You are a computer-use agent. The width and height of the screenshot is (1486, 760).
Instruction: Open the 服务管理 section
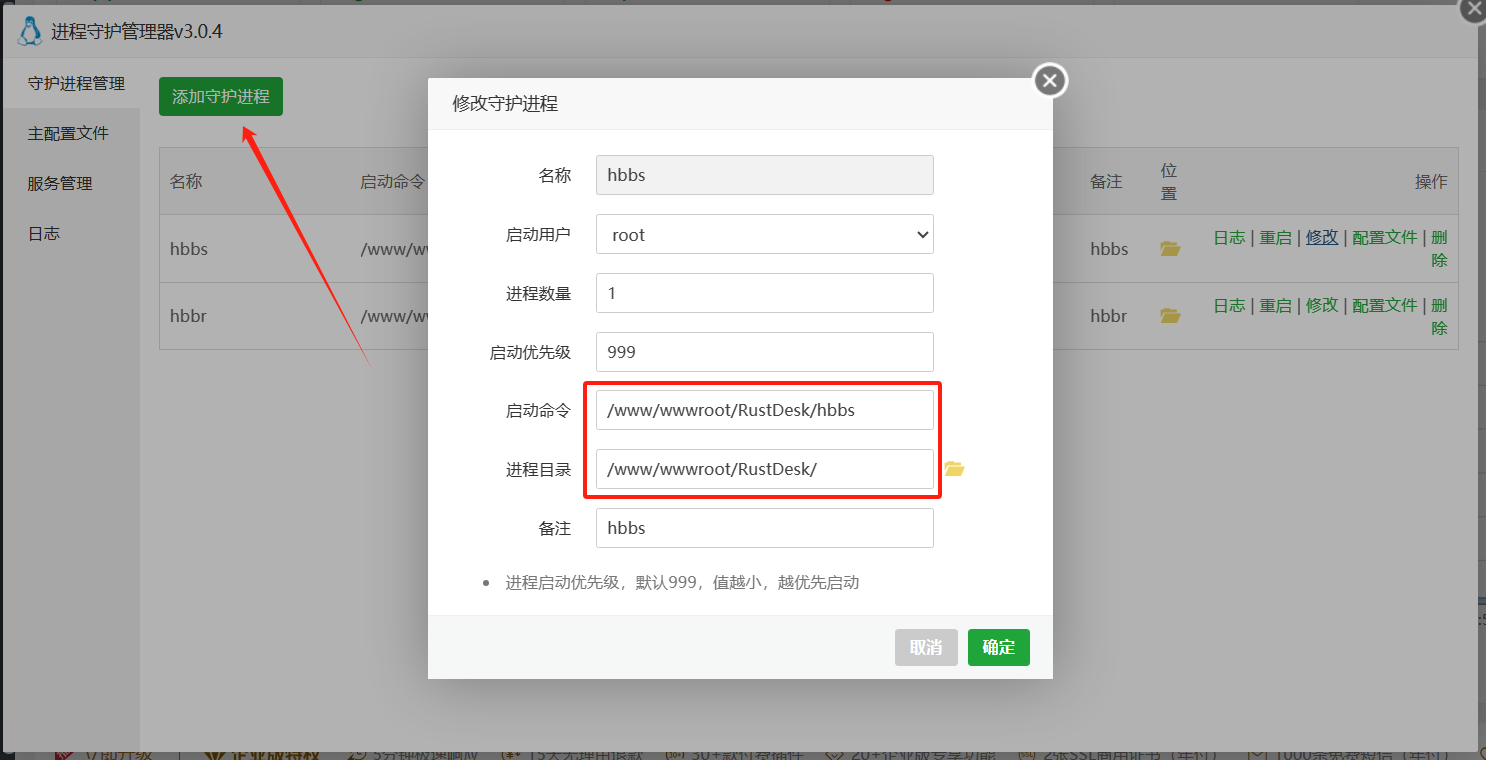[61, 183]
